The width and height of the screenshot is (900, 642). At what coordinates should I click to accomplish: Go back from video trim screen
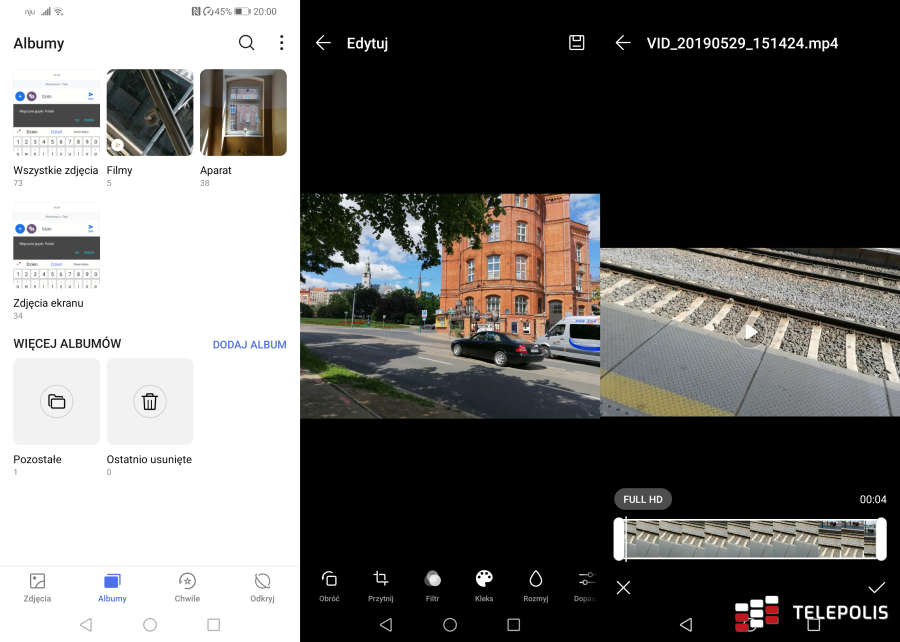tap(623, 43)
